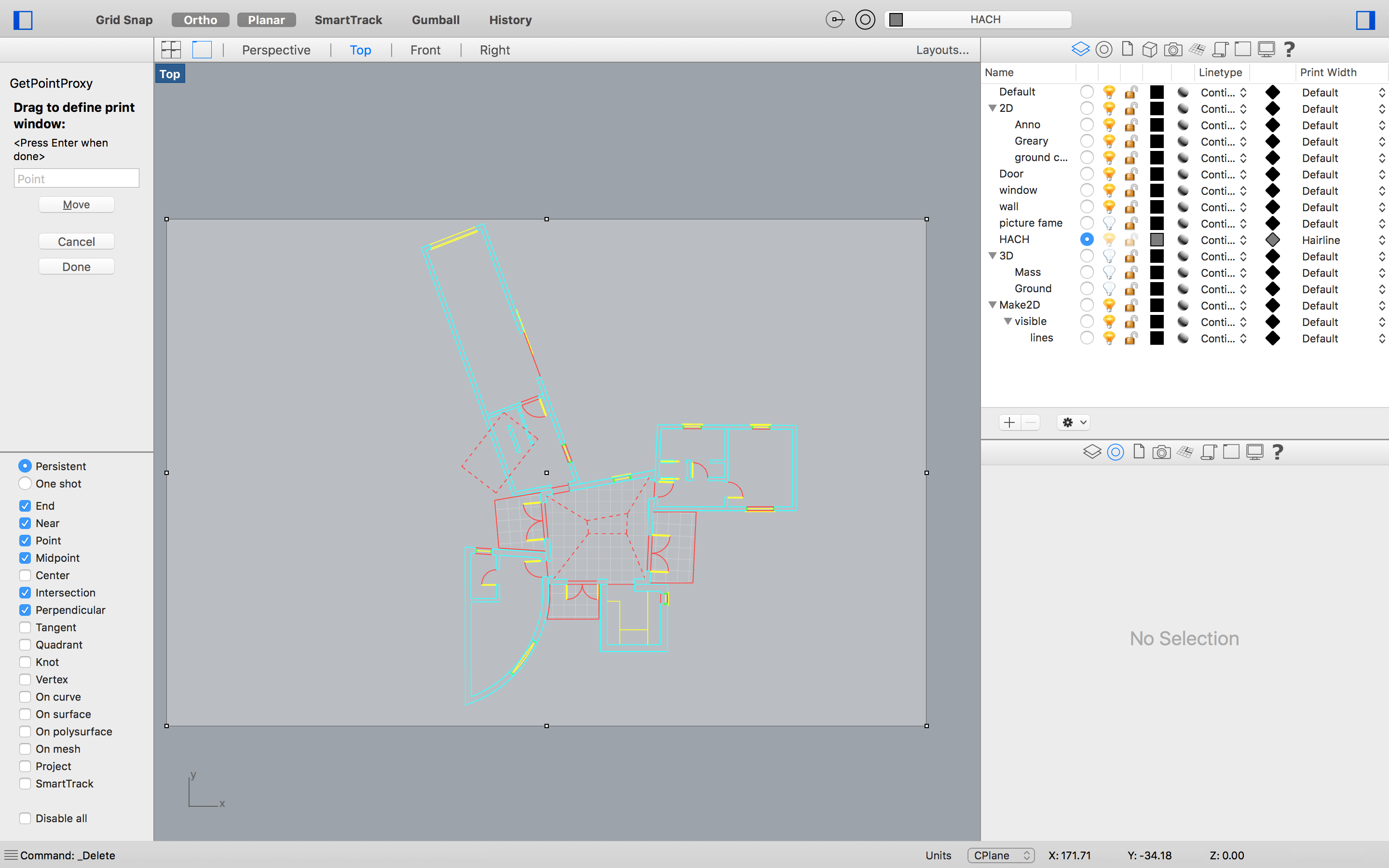This screenshot has height=868, width=1389.
Task: Enable the Quadrant object snap
Action: click(25, 645)
